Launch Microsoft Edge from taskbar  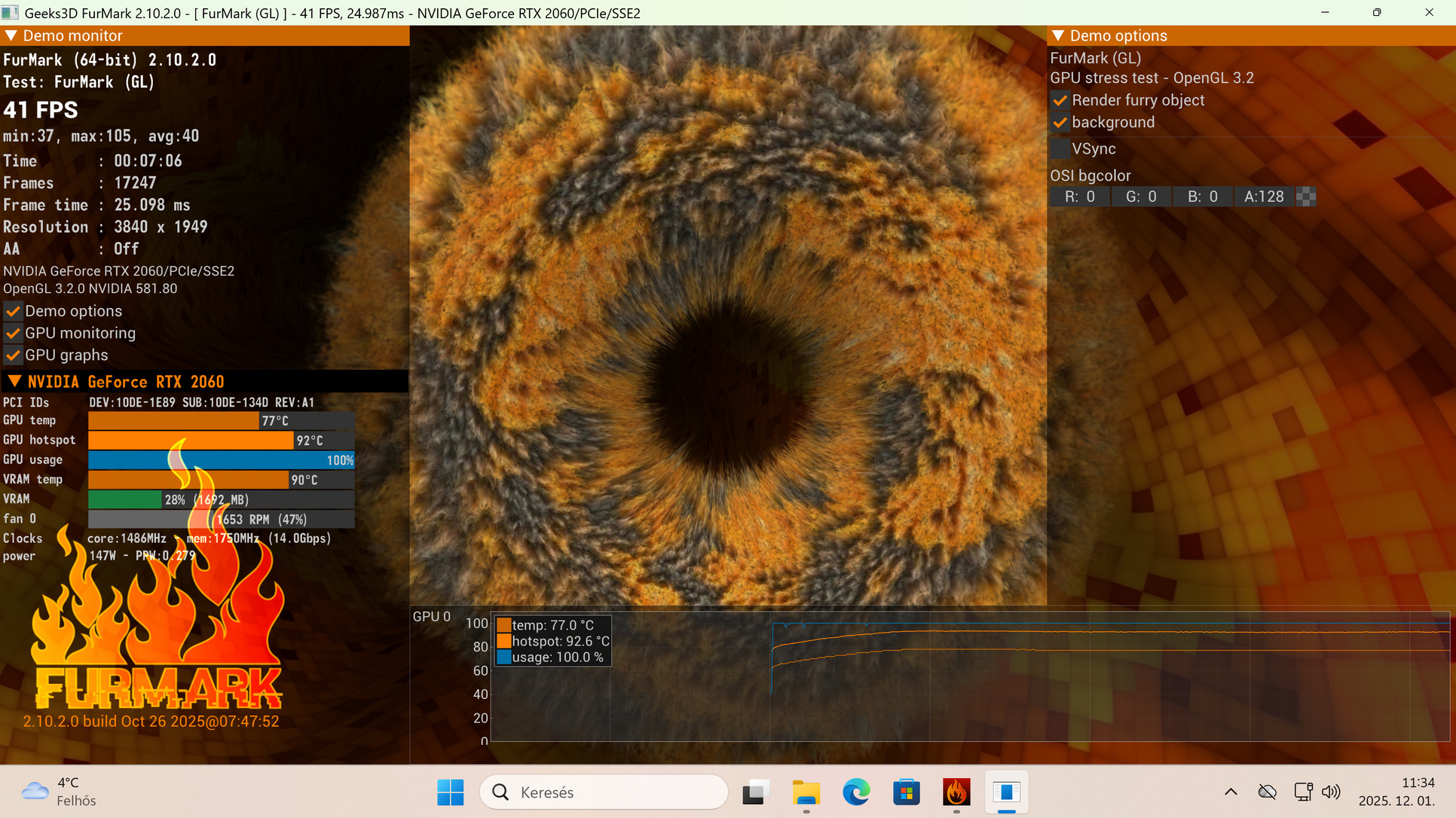click(x=856, y=792)
